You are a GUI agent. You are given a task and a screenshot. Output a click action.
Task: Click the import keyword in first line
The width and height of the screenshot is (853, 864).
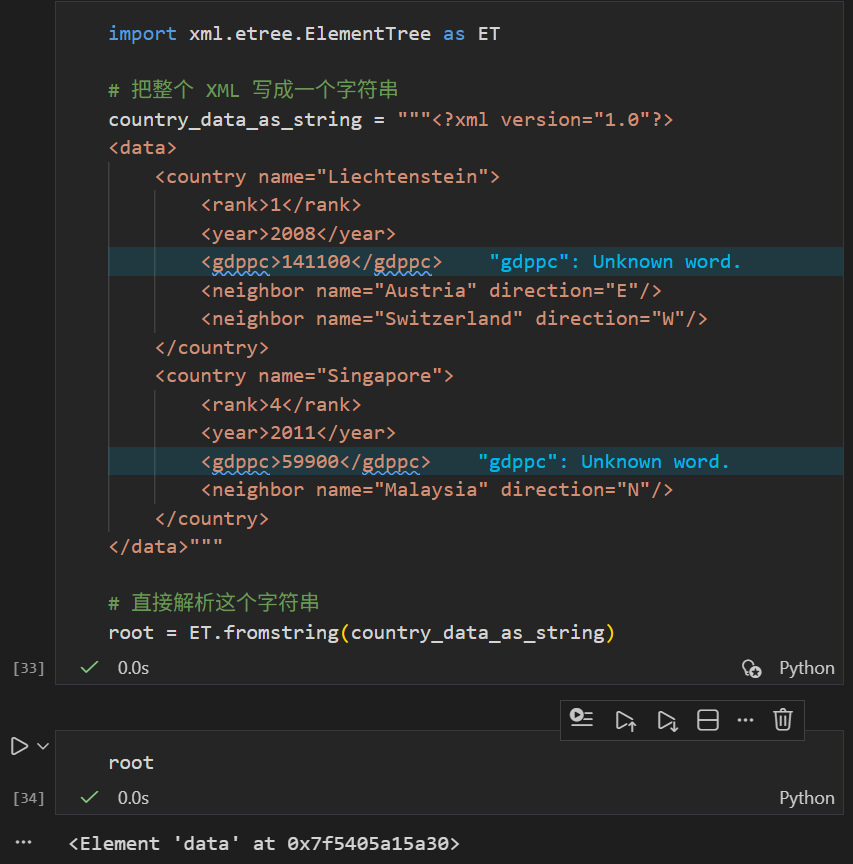point(142,34)
